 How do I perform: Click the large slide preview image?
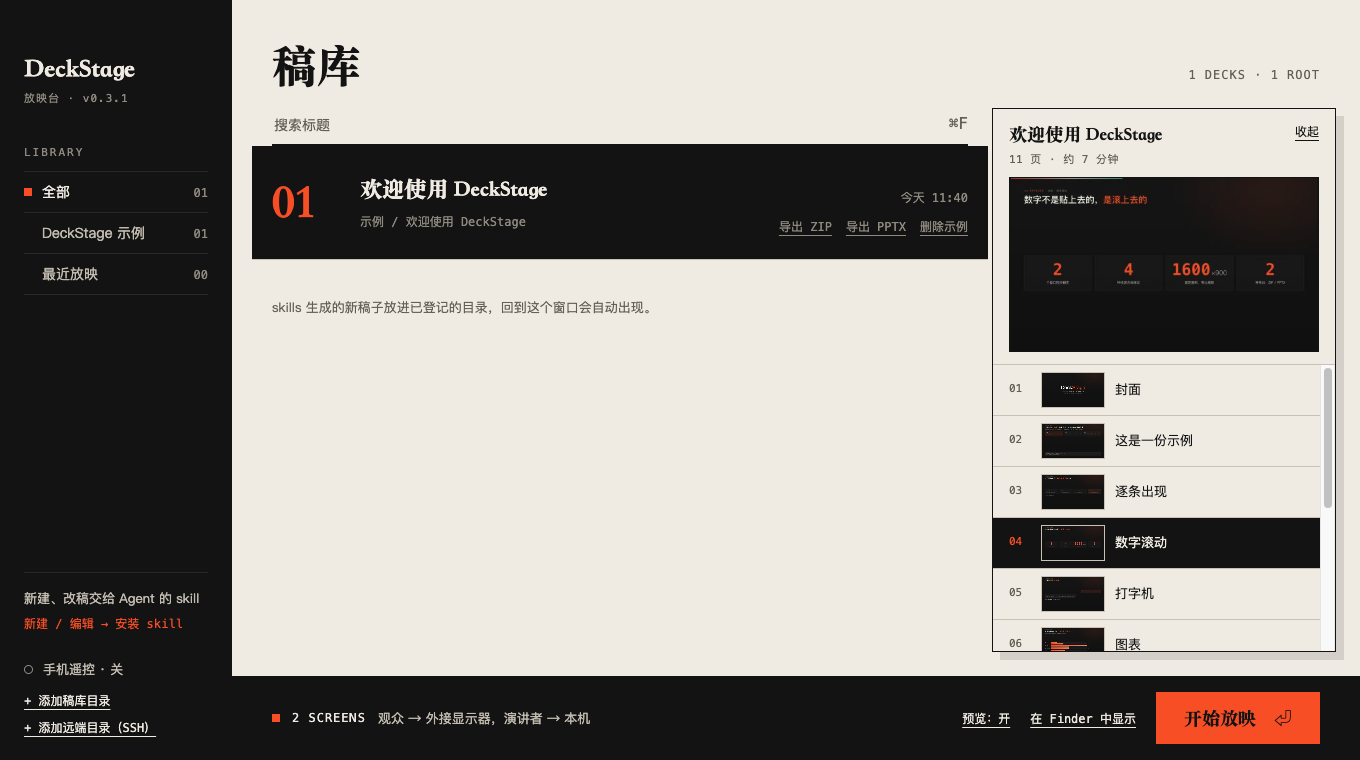point(1164,265)
